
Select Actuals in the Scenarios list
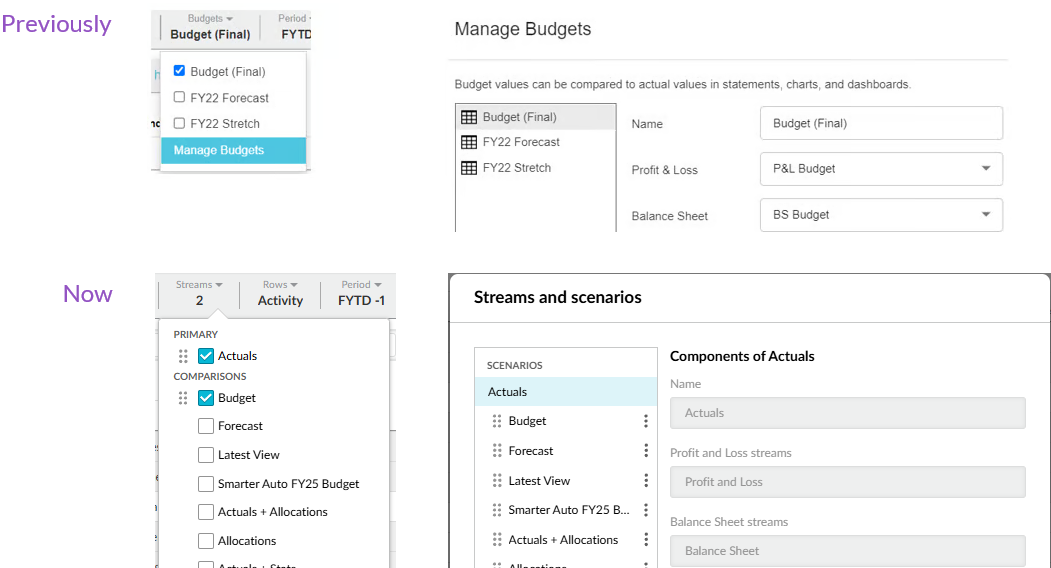pos(565,392)
